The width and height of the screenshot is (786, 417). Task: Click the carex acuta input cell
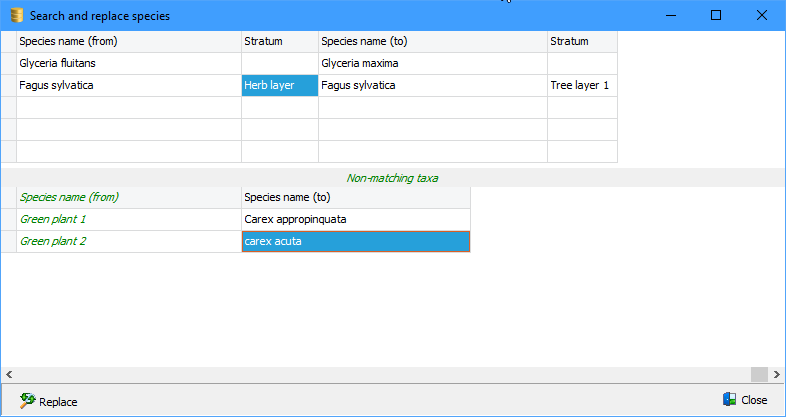pyautogui.click(x=355, y=242)
